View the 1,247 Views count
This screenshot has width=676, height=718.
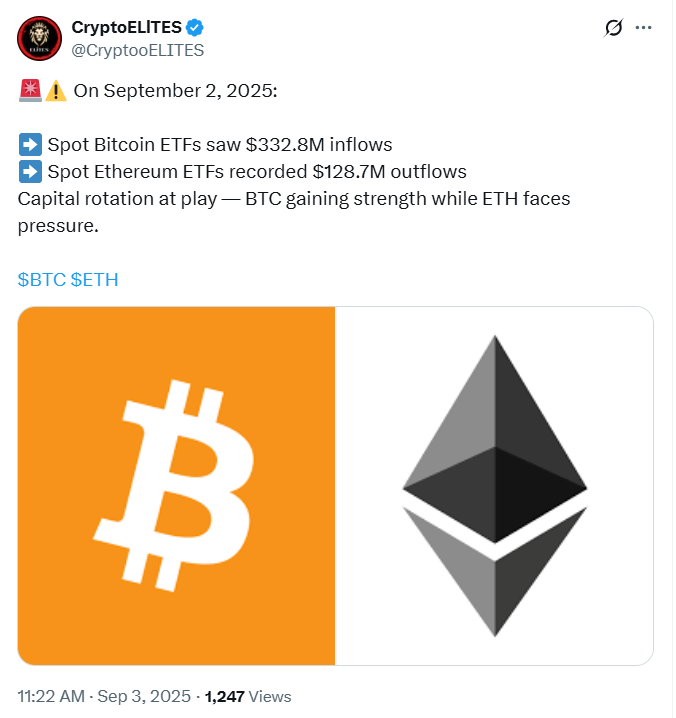tap(248, 696)
